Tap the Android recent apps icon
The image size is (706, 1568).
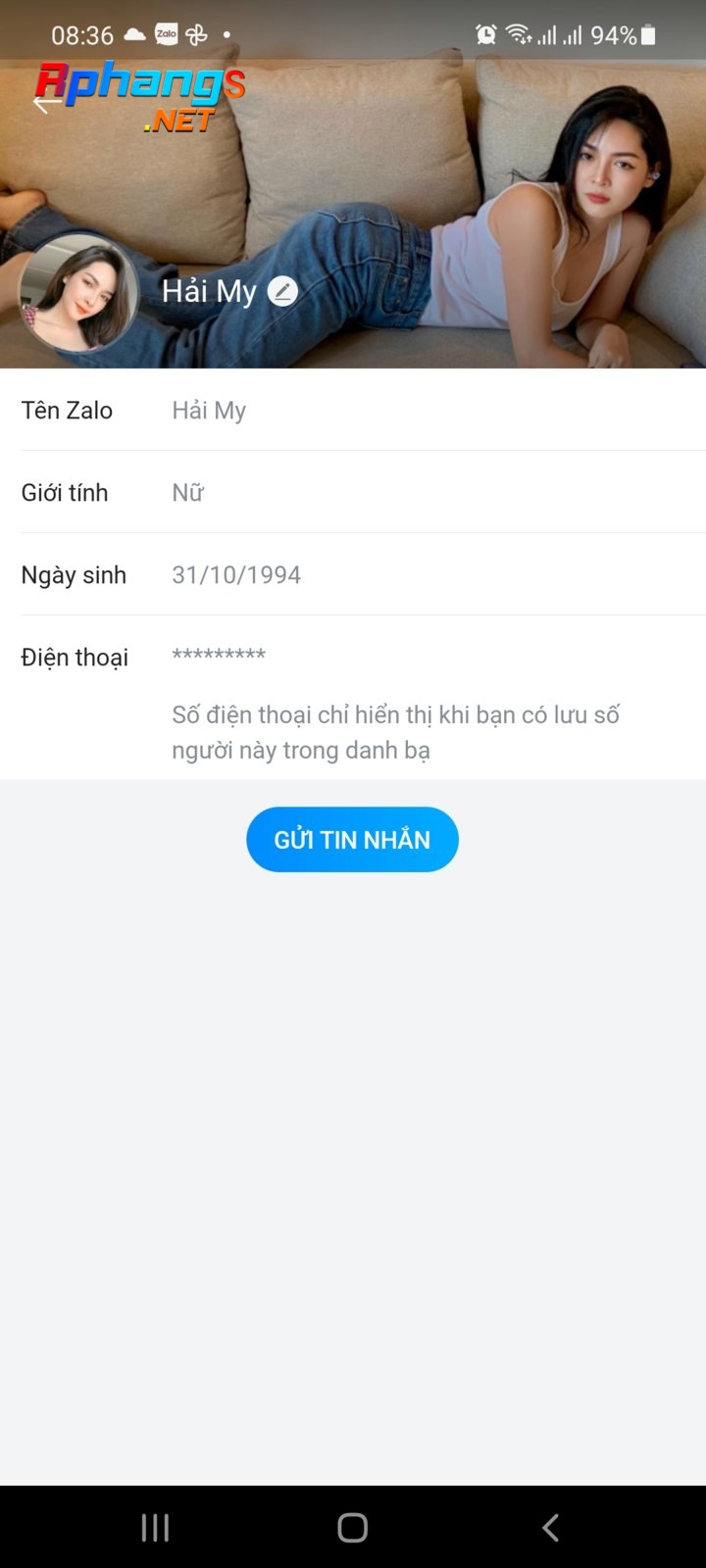[155, 1527]
